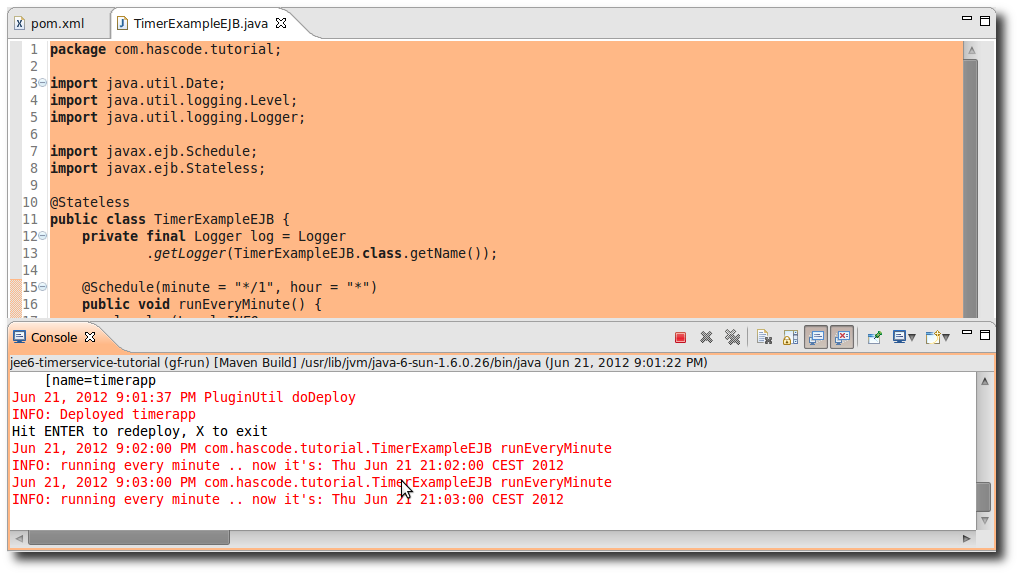The image size is (1019, 575).
Task: Open Display Selected Console dropdown arrow
Action: tap(912, 338)
